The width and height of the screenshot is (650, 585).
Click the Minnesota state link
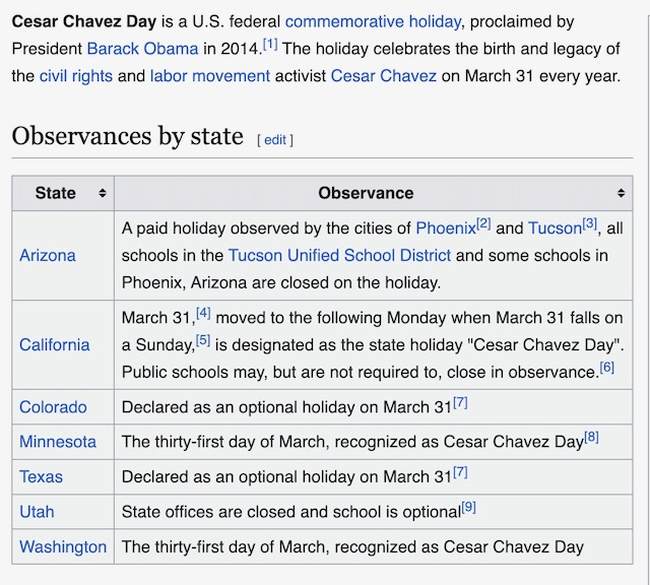tap(58, 441)
